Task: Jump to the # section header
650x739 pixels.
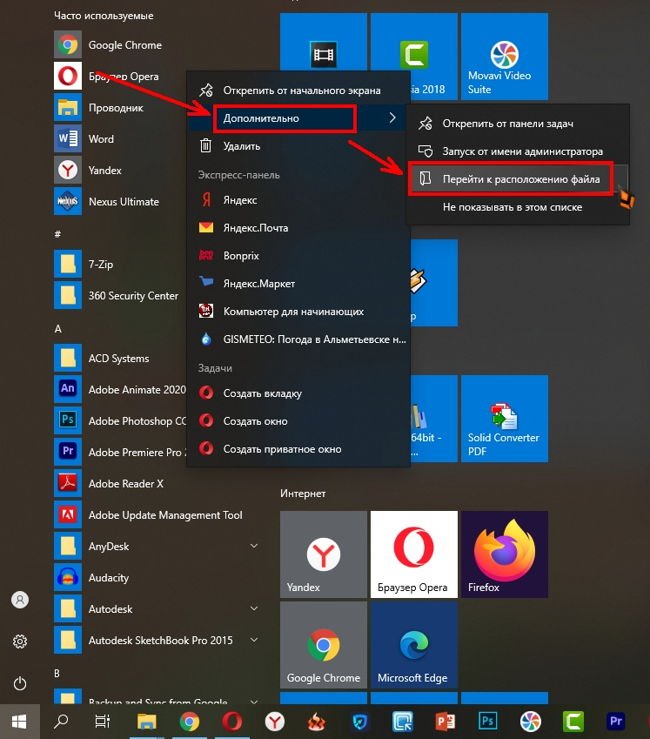Action: pos(58,234)
